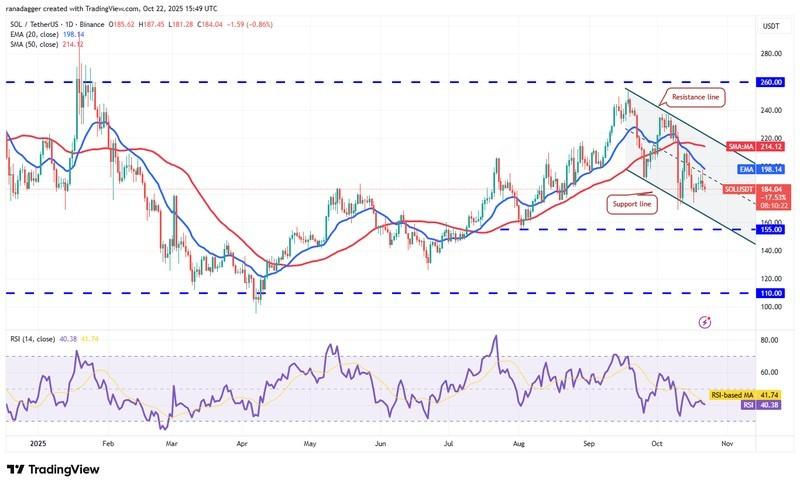The width and height of the screenshot is (800, 487).
Task: Click the 260.00 horizontal level label
Action: 772,83
